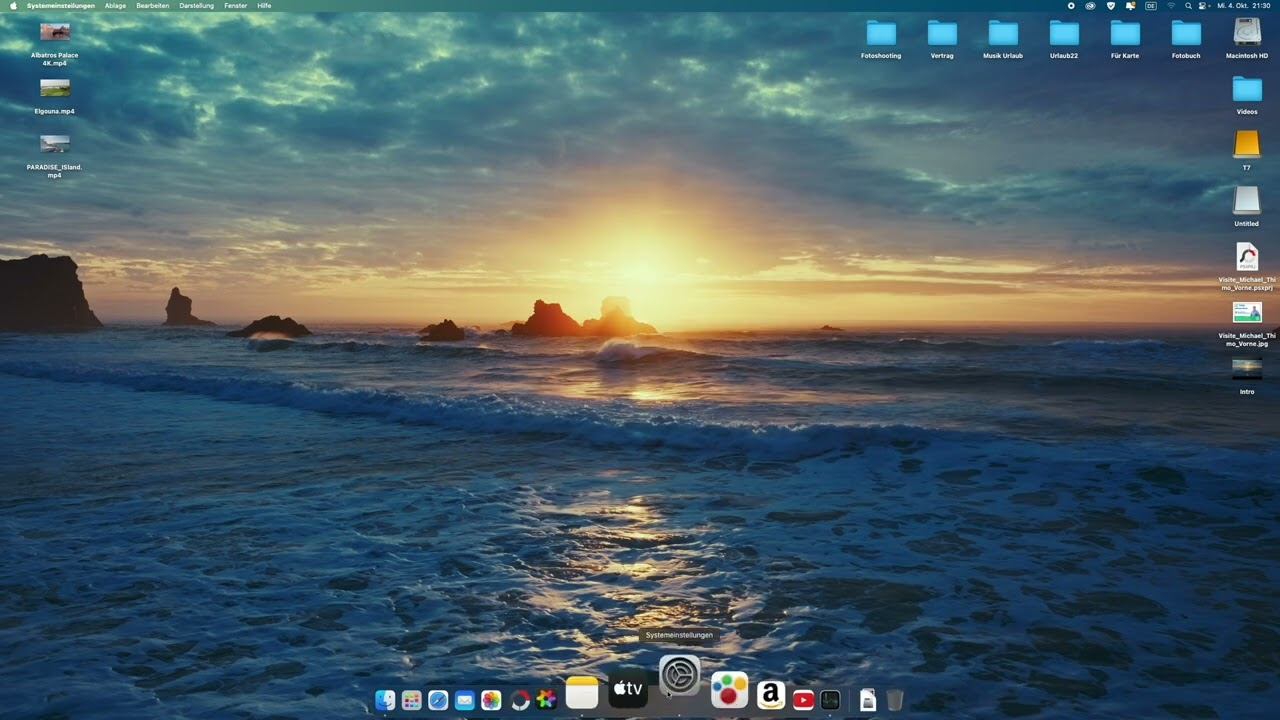Open the Fenster menu
This screenshot has width=1280, height=720.
point(236,6)
